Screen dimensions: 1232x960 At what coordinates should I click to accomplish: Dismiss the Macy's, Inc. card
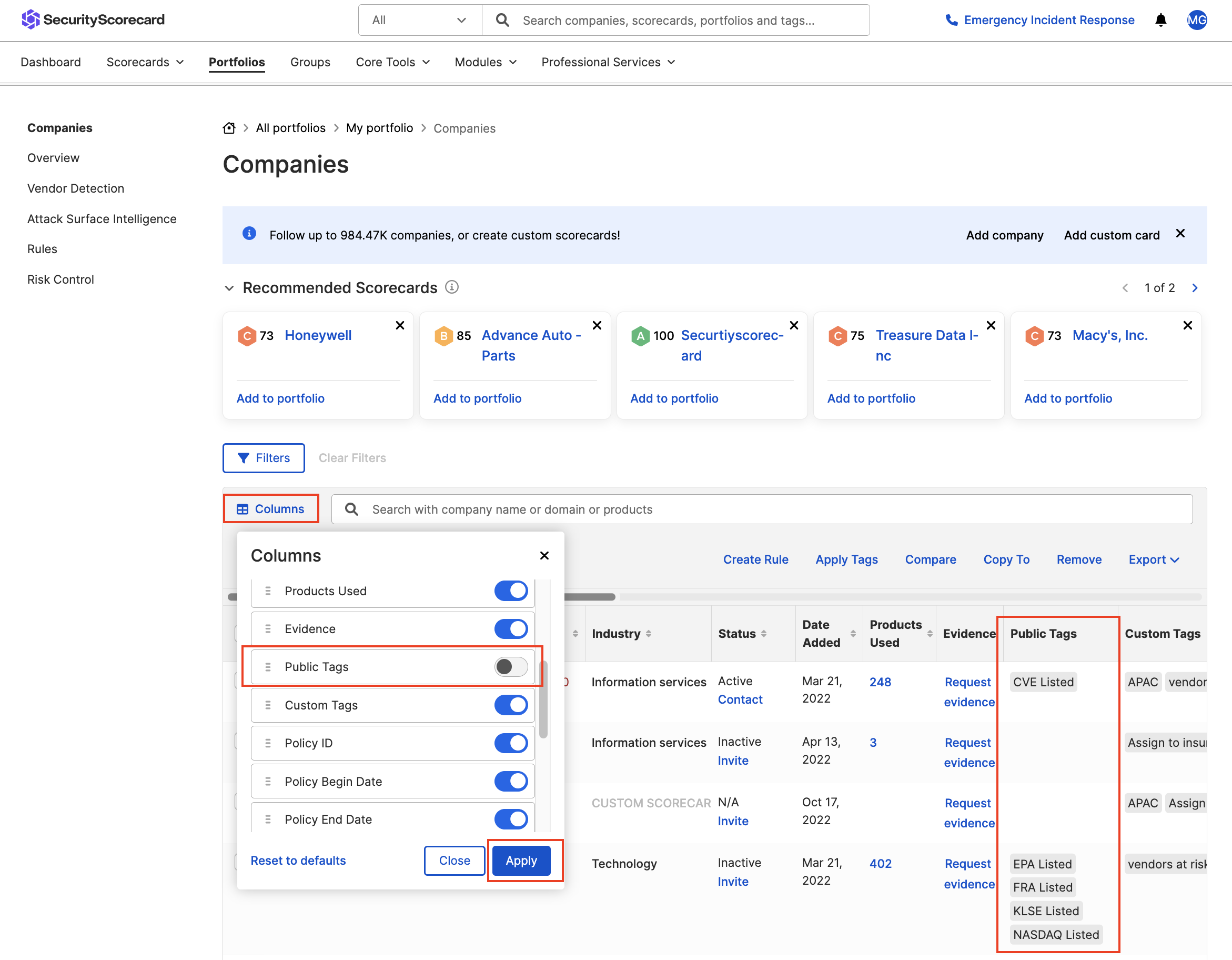coord(1187,325)
